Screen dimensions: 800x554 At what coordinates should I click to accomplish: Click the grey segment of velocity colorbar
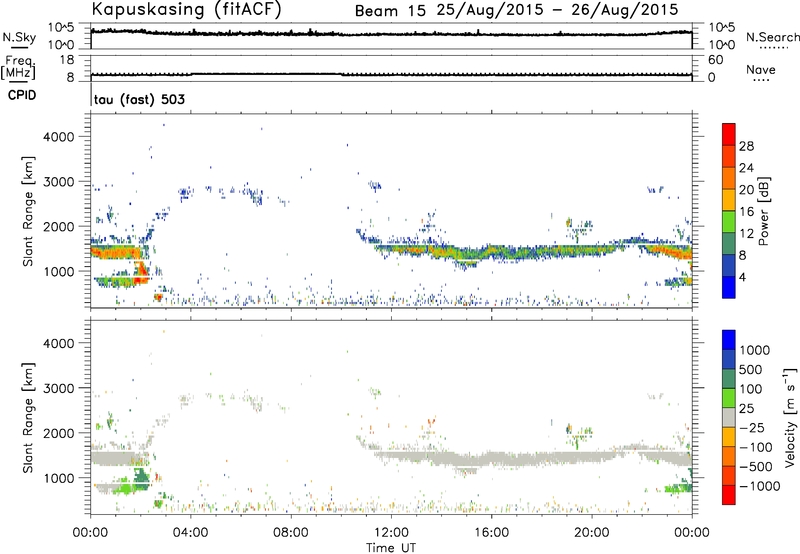coord(729,417)
